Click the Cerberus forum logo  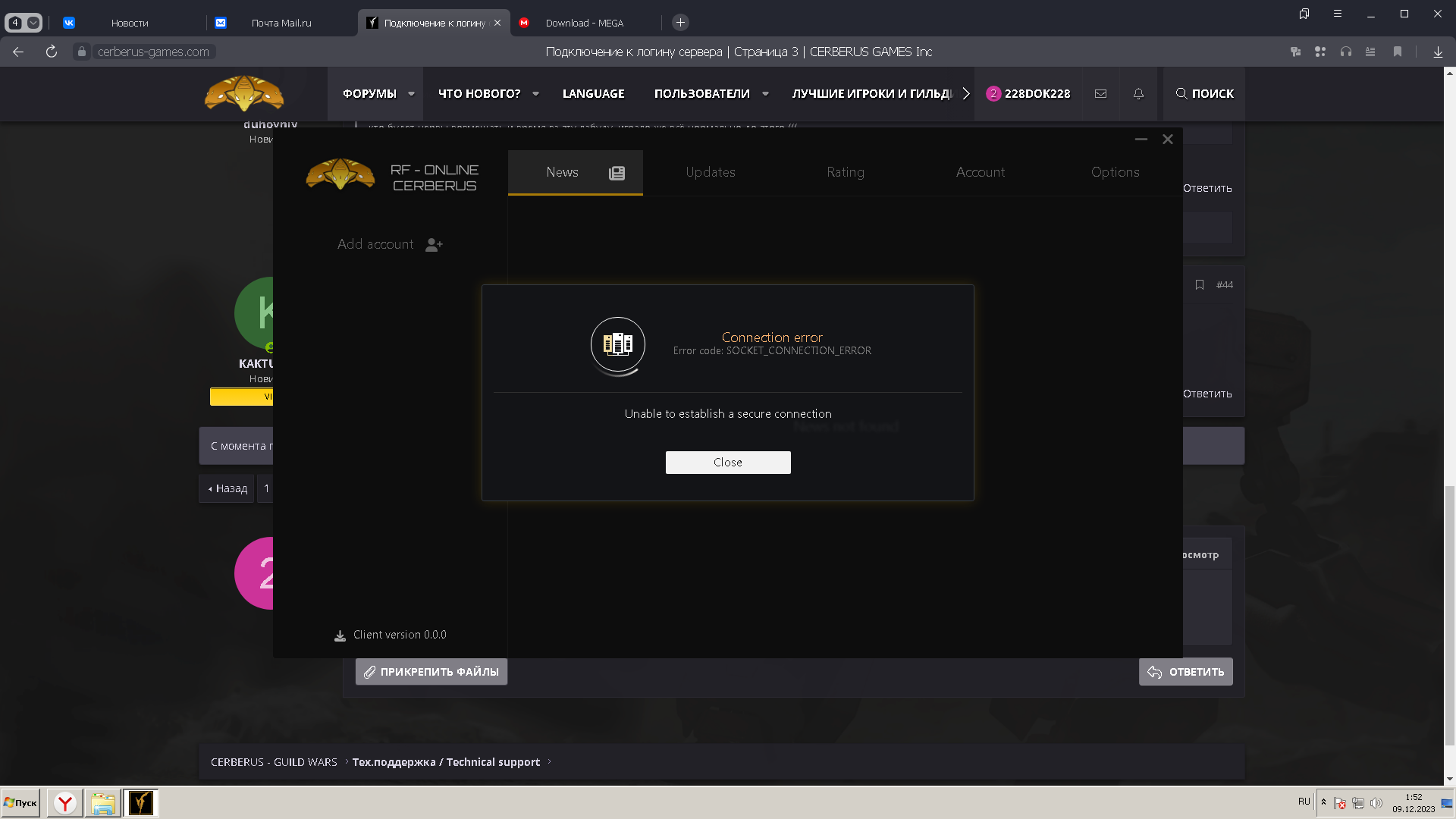(244, 93)
